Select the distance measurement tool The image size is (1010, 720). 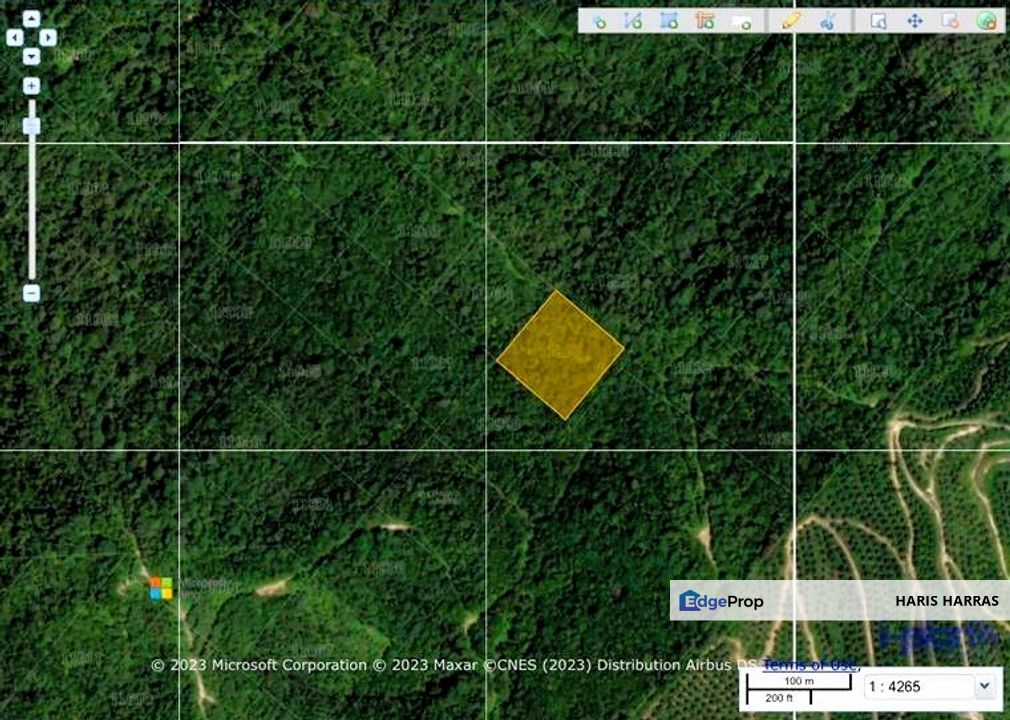(632, 22)
